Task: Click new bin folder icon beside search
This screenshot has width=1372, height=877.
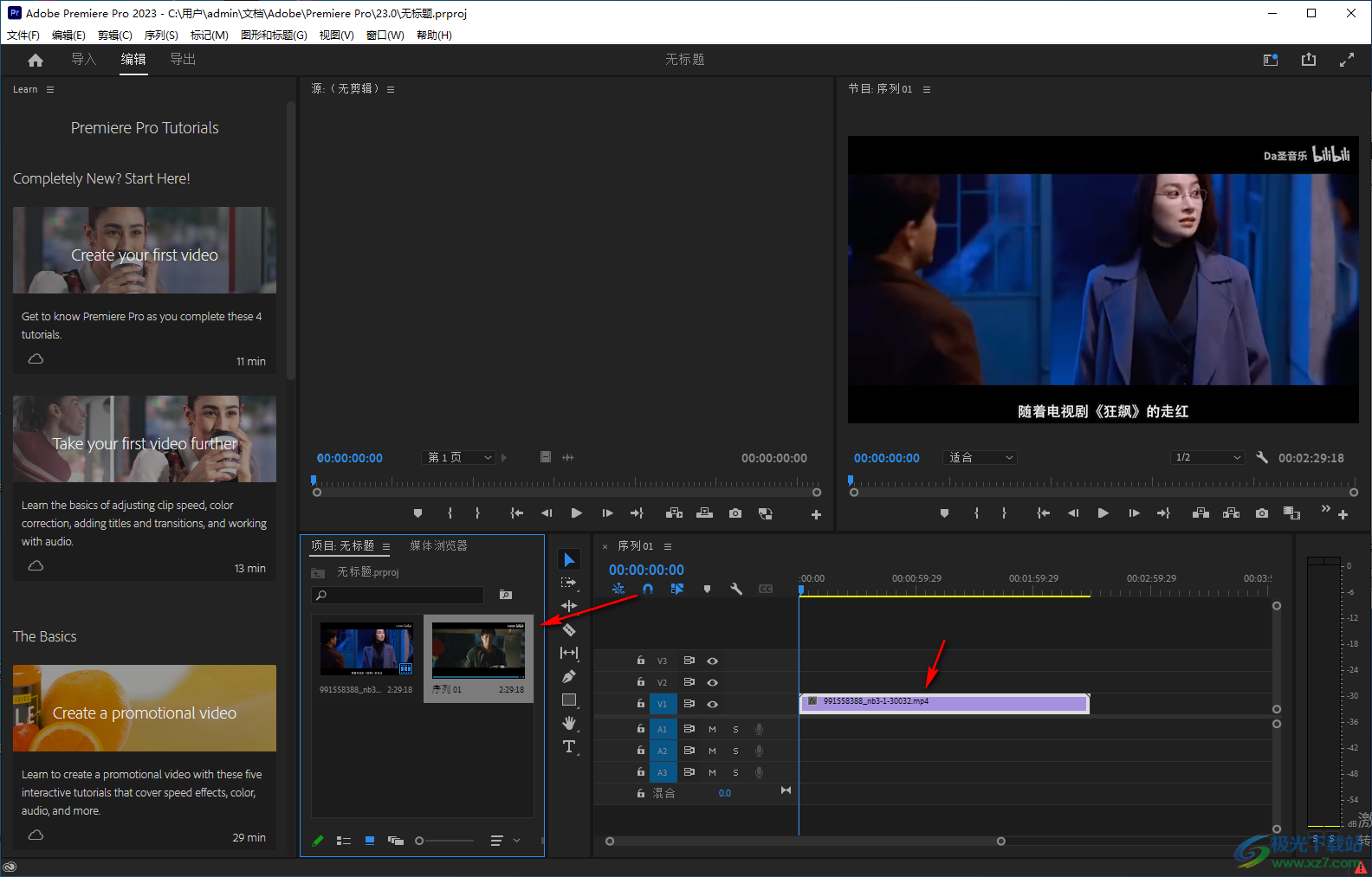Action: (506, 595)
